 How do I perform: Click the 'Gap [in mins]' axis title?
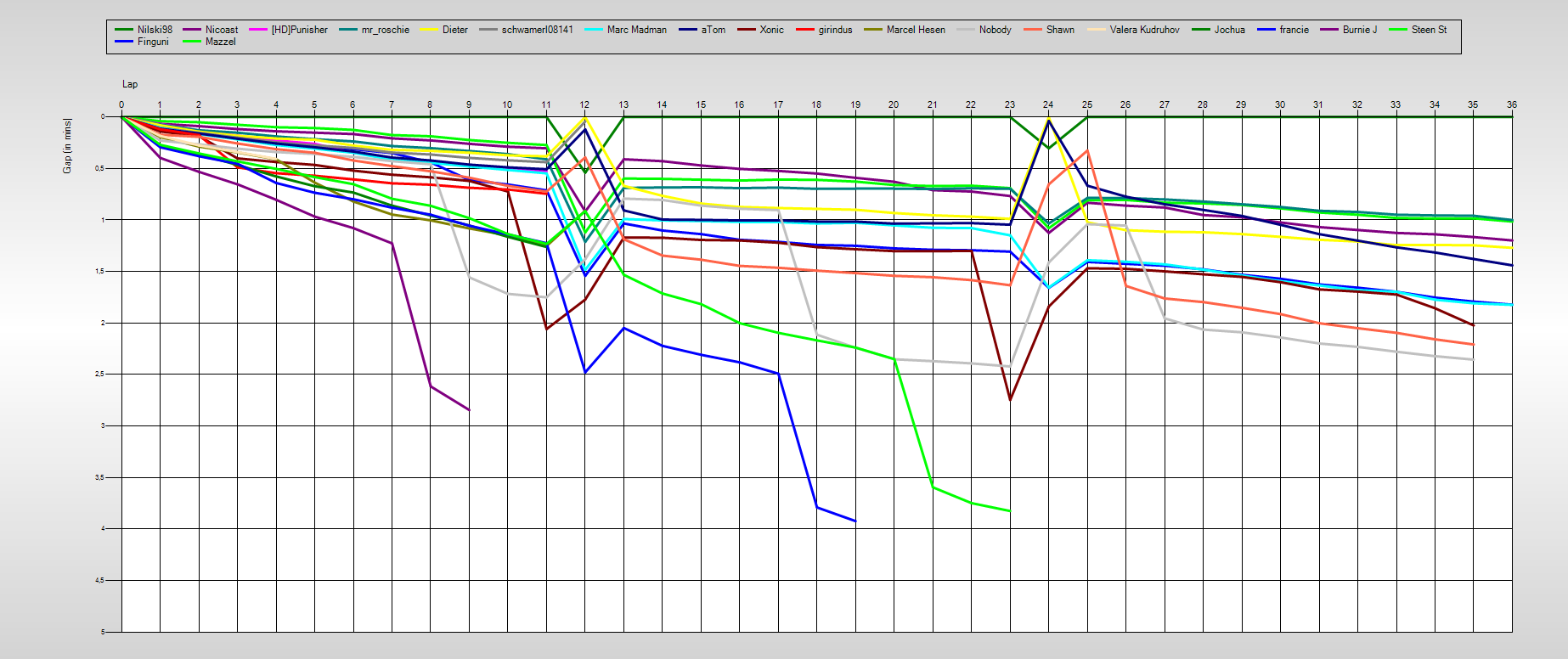coord(67,146)
